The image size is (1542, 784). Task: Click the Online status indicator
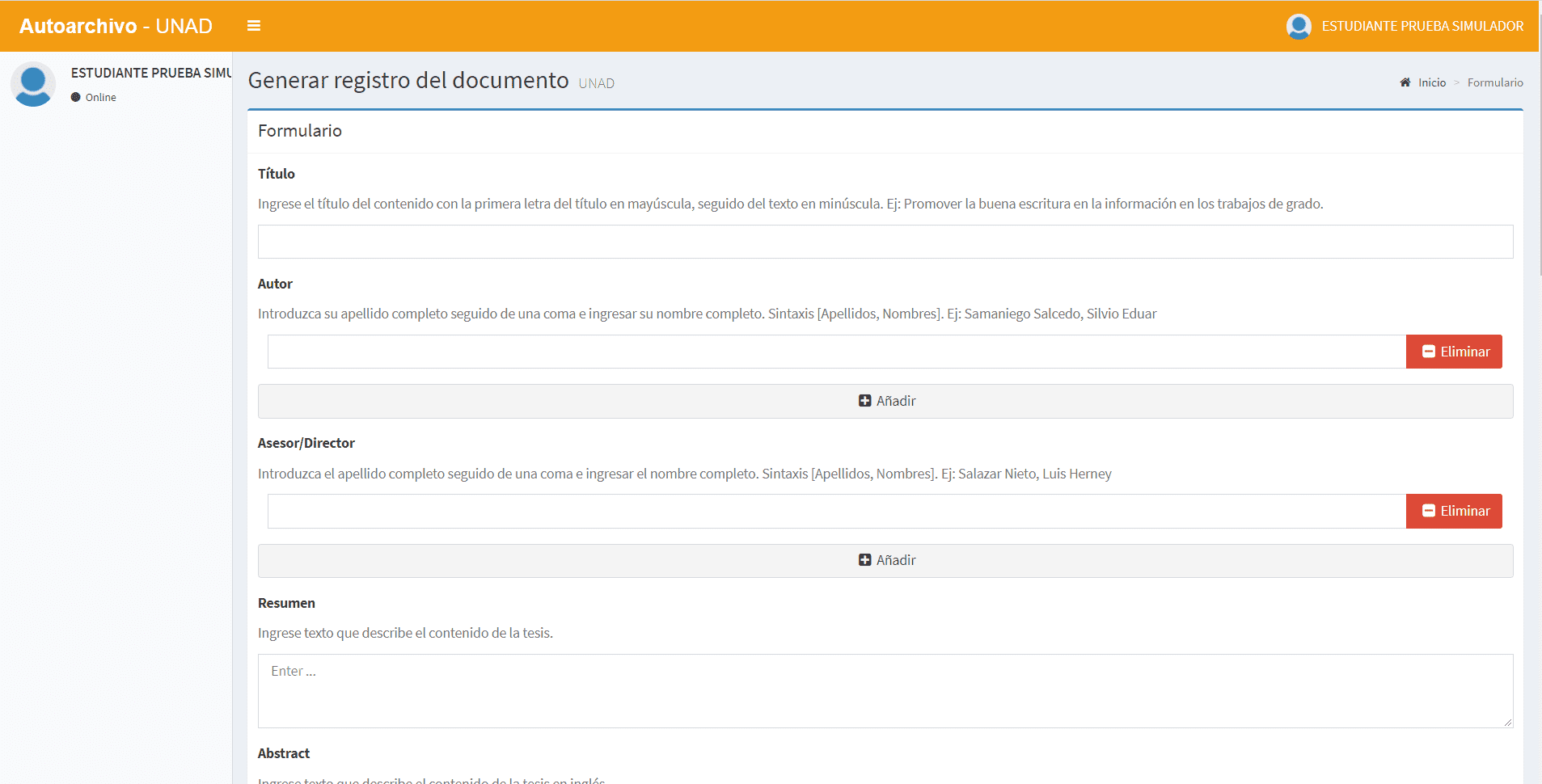click(94, 97)
